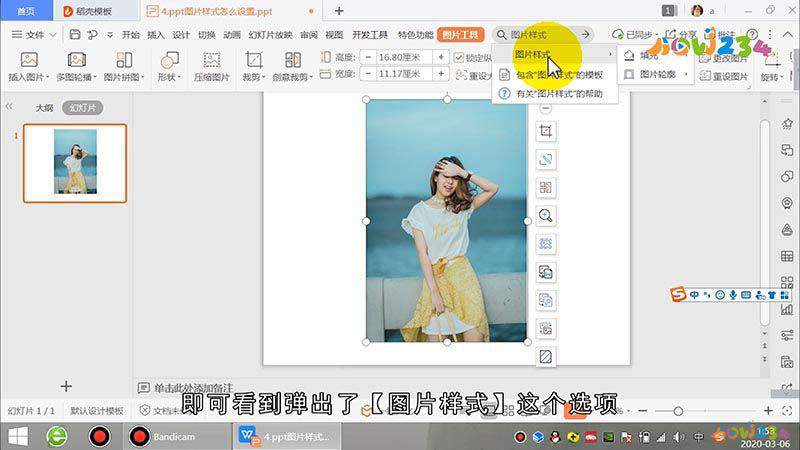Toggle Chinese input mode (中) on Sogou bar
Image resolution: width=800 pixels, height=450 pixels.
pos(694,295)
